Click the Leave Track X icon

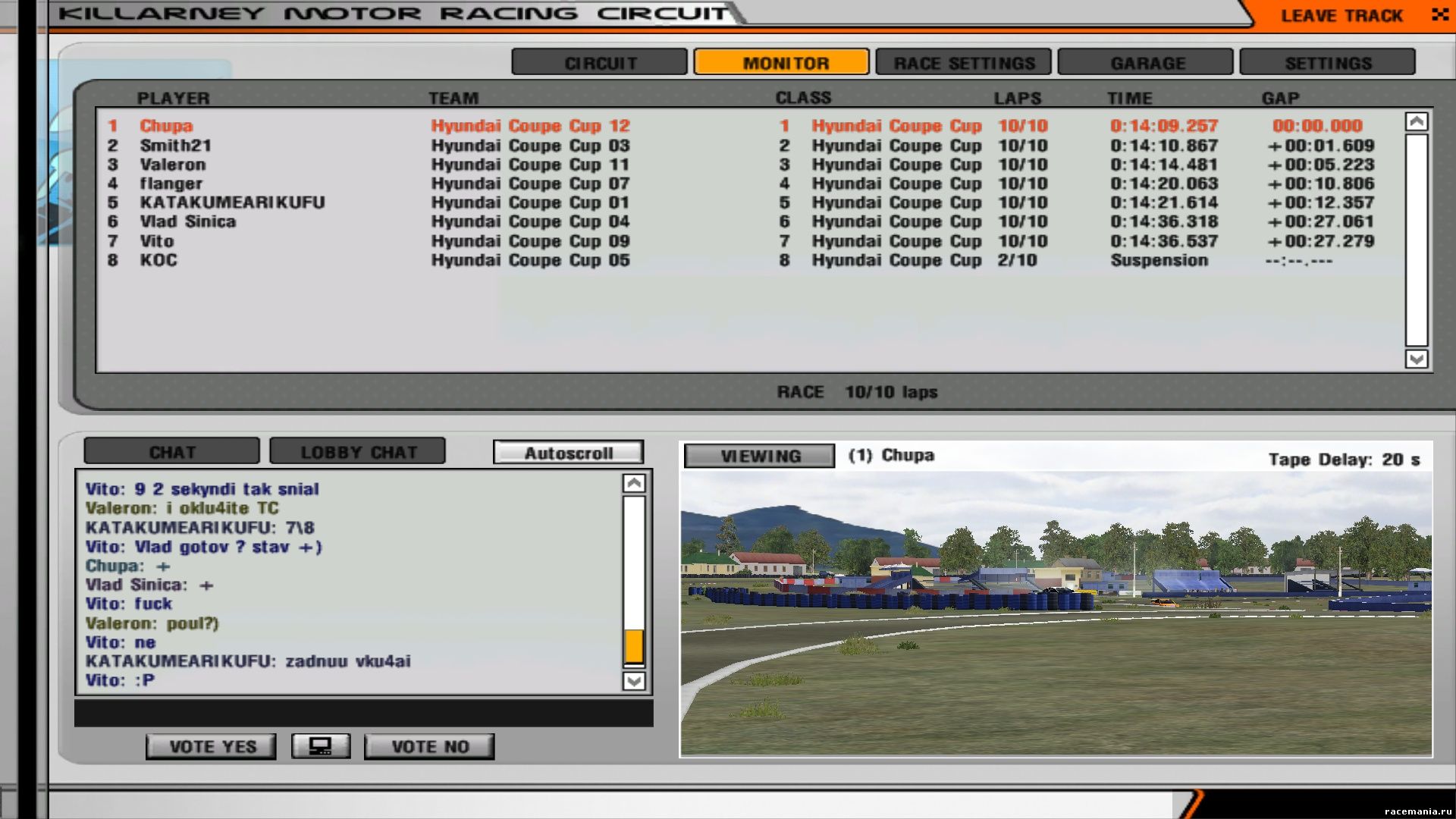point(1439,14)
